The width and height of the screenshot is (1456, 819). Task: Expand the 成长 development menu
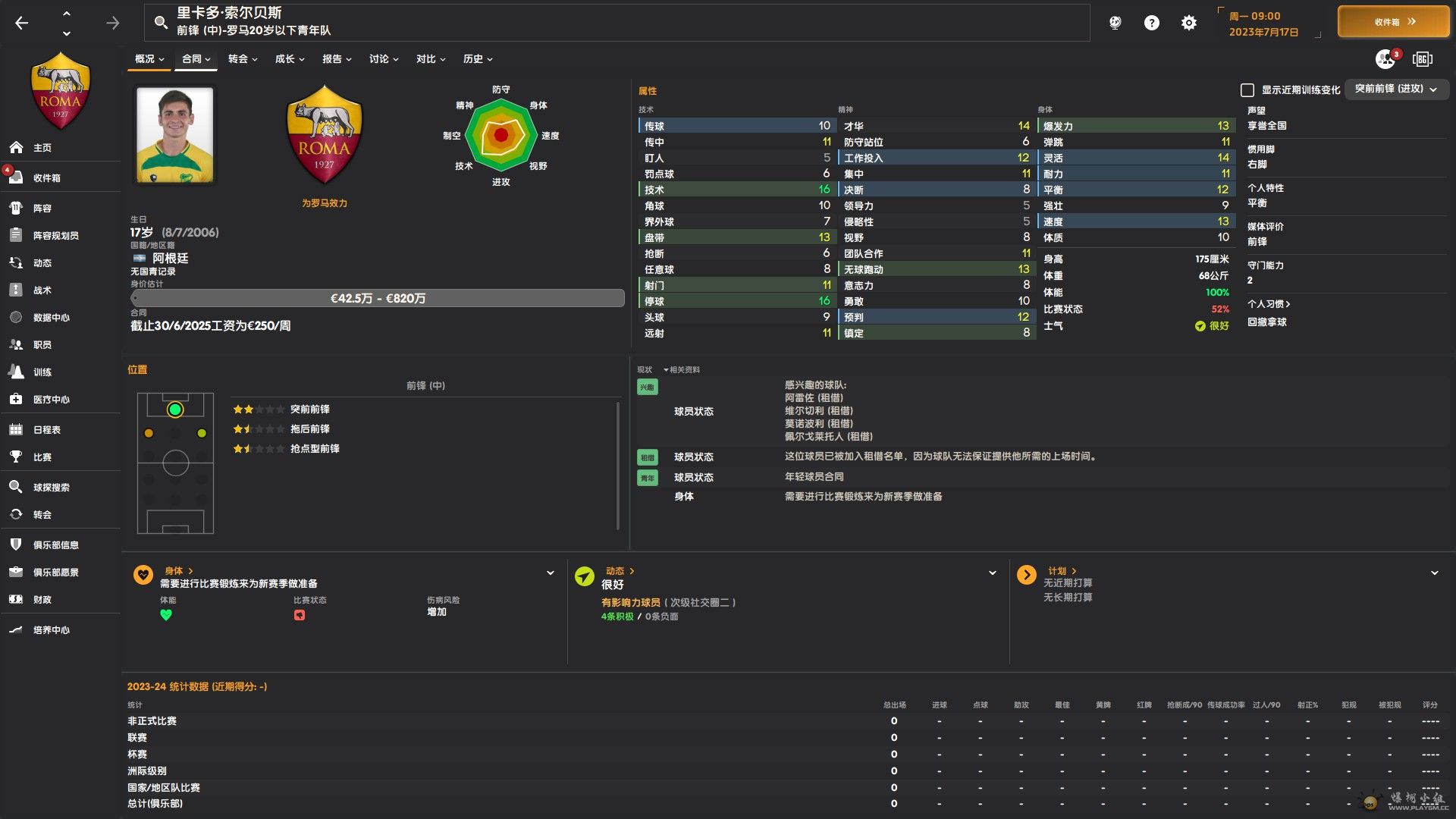tap(290, 59)
